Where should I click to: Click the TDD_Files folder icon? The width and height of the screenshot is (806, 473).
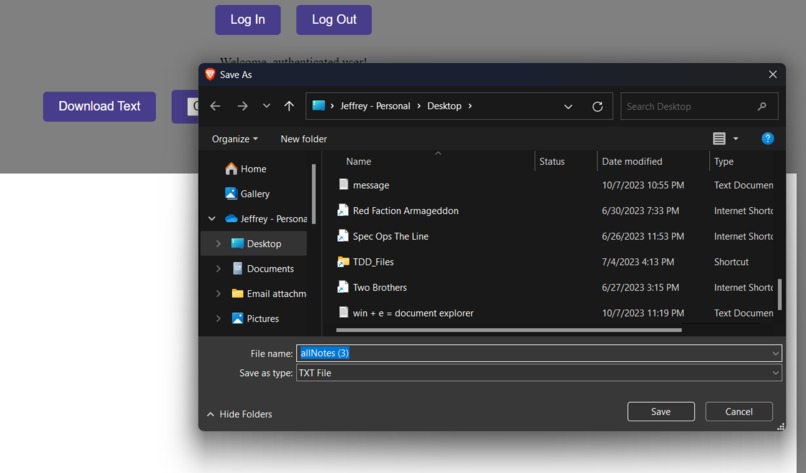click(x=343, y=262)
